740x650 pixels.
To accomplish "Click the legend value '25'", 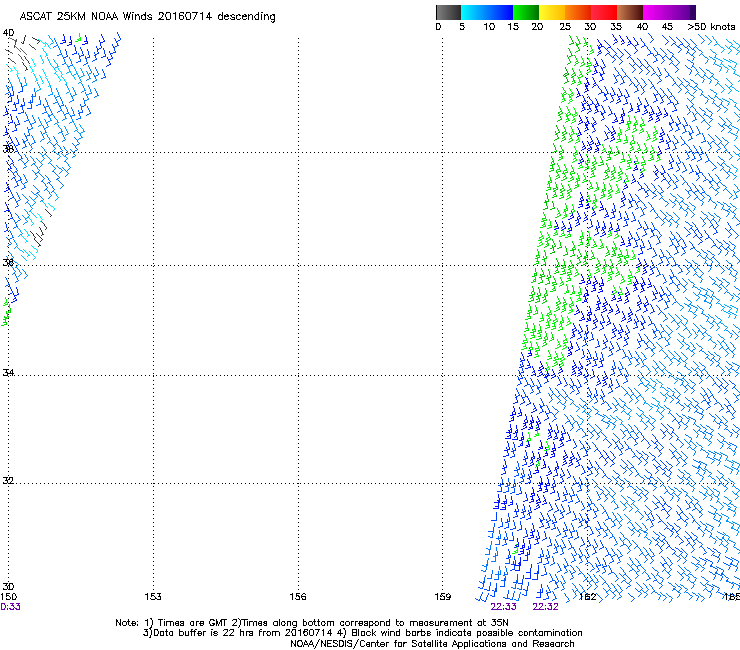I will coord(564,27).
